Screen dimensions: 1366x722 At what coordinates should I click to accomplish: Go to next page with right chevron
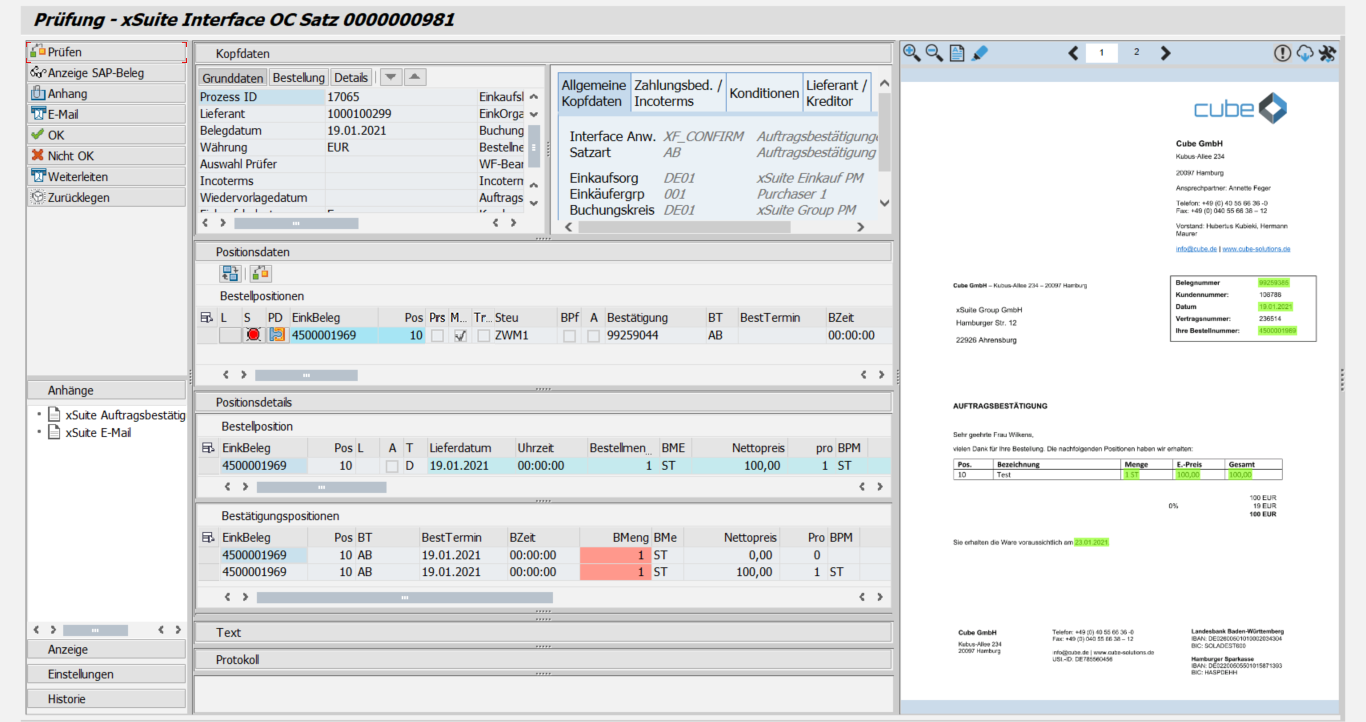(x=1166, y=52)
